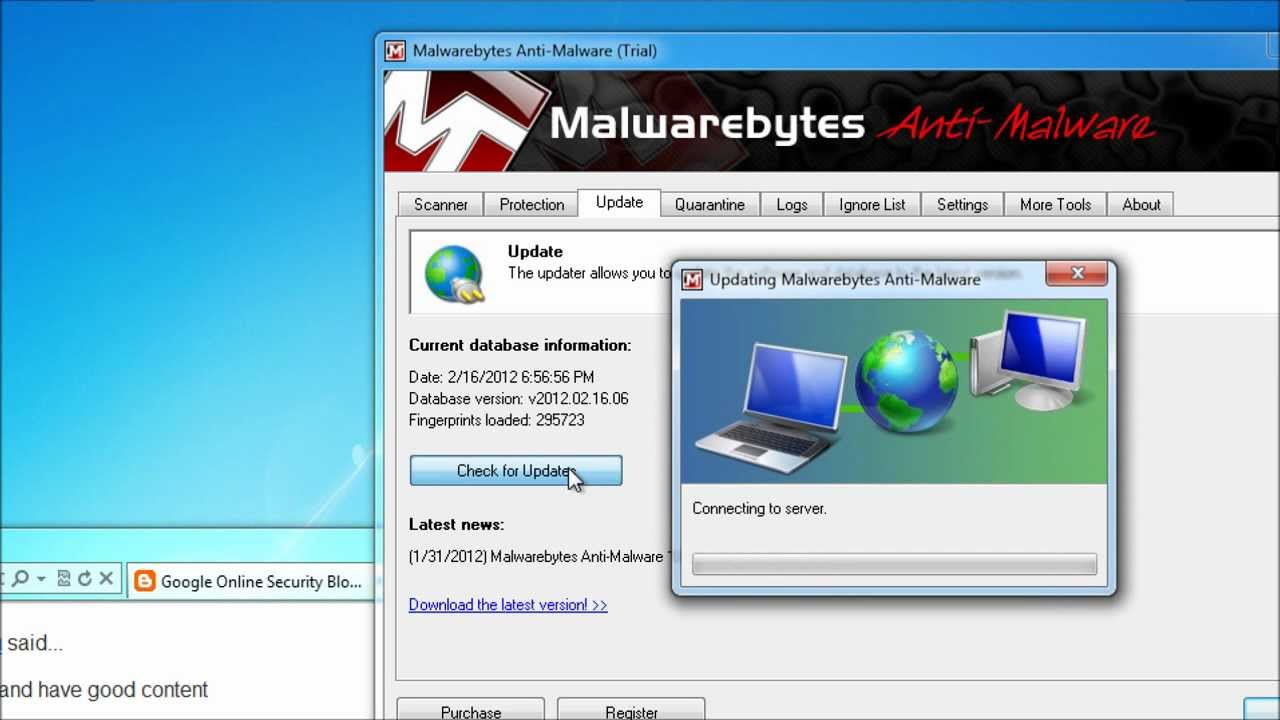The width and height of the screenshot is (1280, 720).
Task: Click the browser refresh icon
Action: tap(84, 578)
